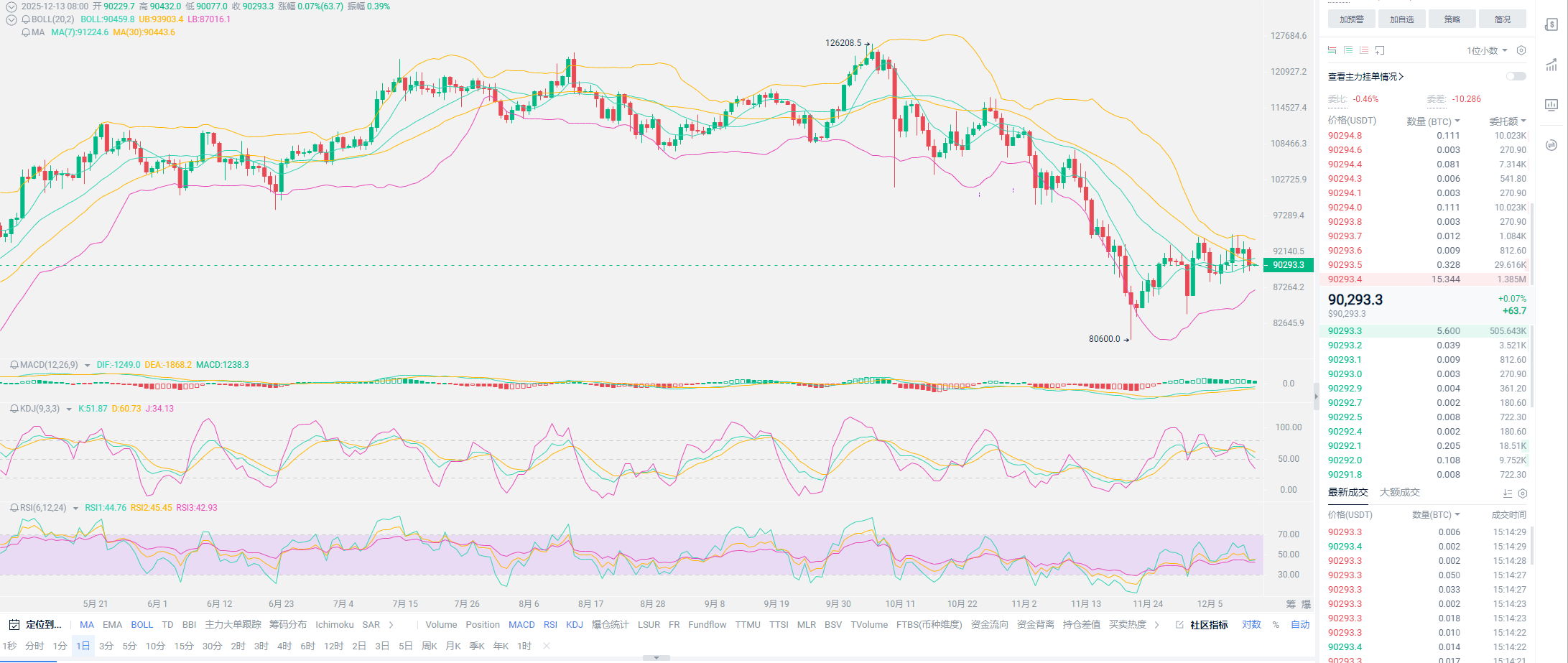The height and width of the screenshot is (663, 1568).
Task: Toggle the 查看主力挂单情况 switch
Action: click(x=1516, y=76)
